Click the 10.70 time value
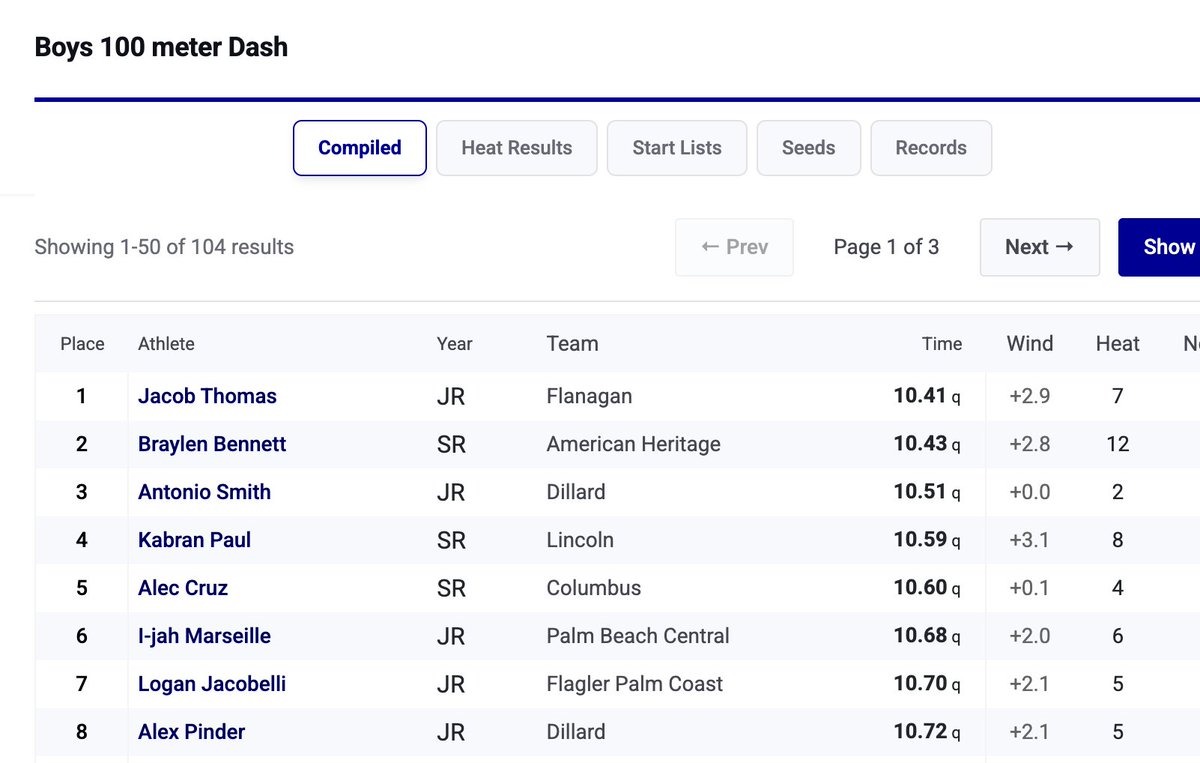The height and width of the screenshot is (763, 1200). [x=920, y=684]
